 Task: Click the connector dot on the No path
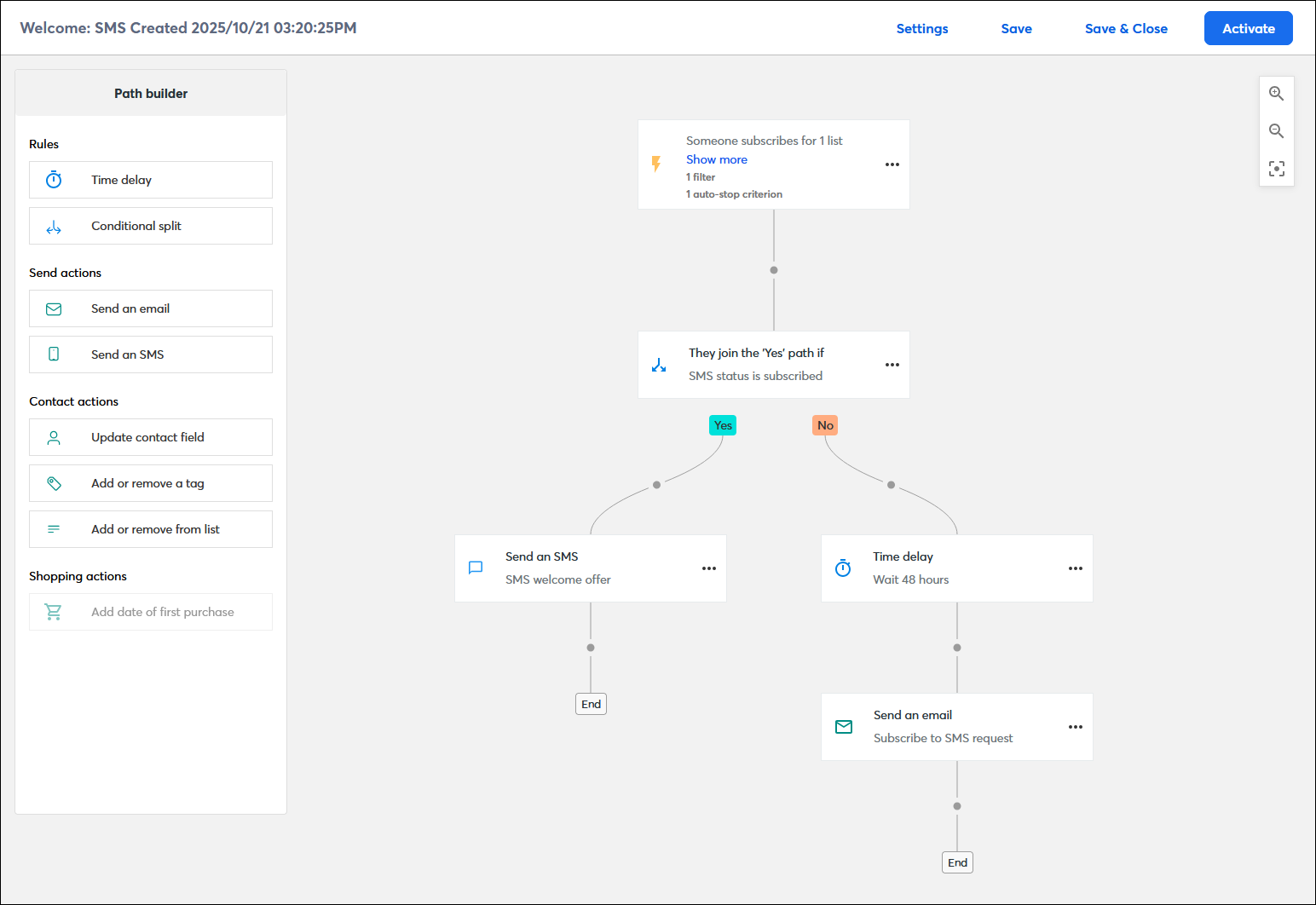point(891,485)
